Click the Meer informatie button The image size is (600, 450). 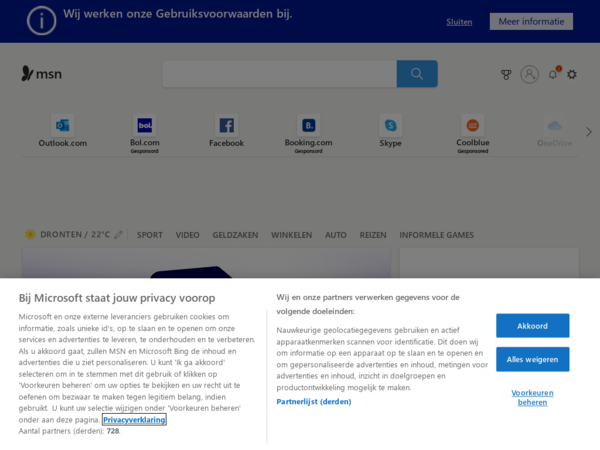(531, 21)
